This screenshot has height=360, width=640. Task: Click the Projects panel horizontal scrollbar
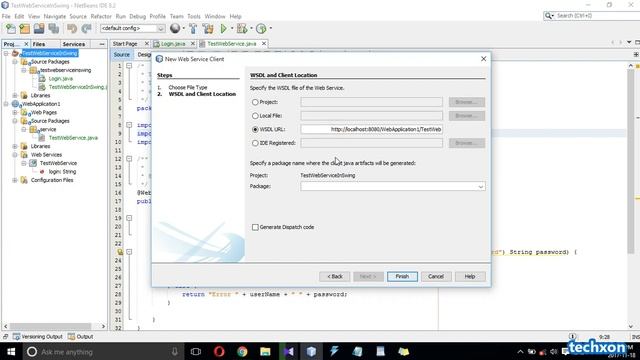(x=51, y=326)
